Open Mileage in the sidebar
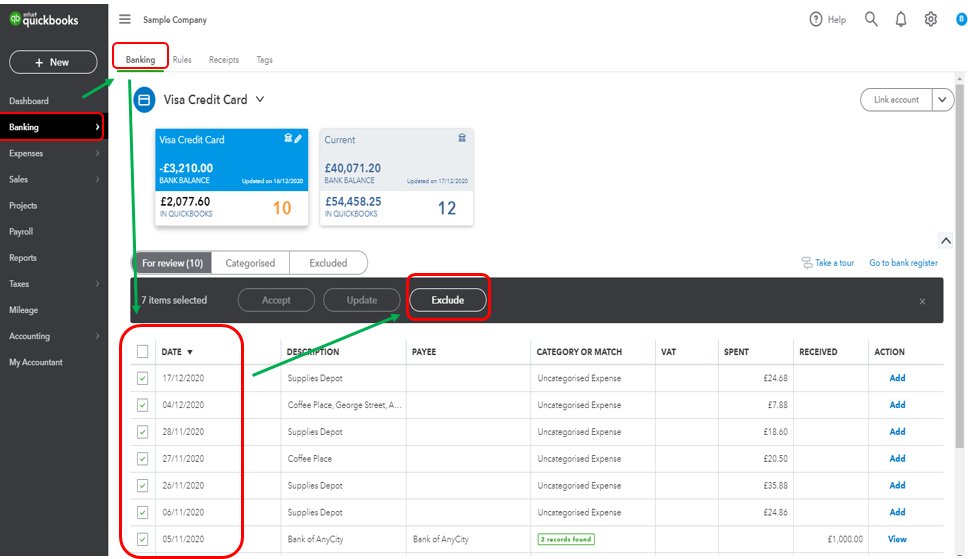The height and width of the screenshot is (559, 968). click(23, 310)
